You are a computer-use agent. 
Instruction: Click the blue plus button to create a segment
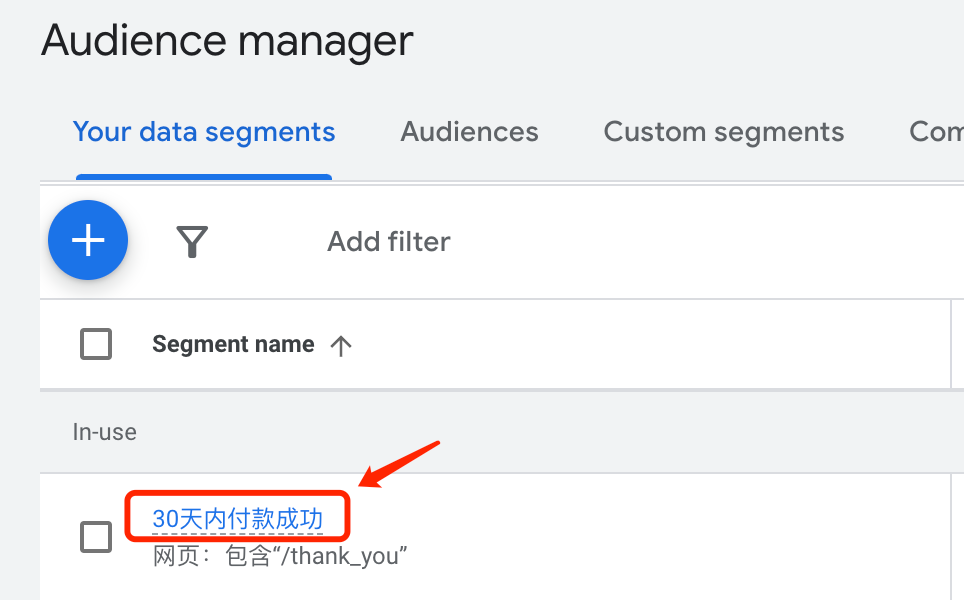click(88, 240)
